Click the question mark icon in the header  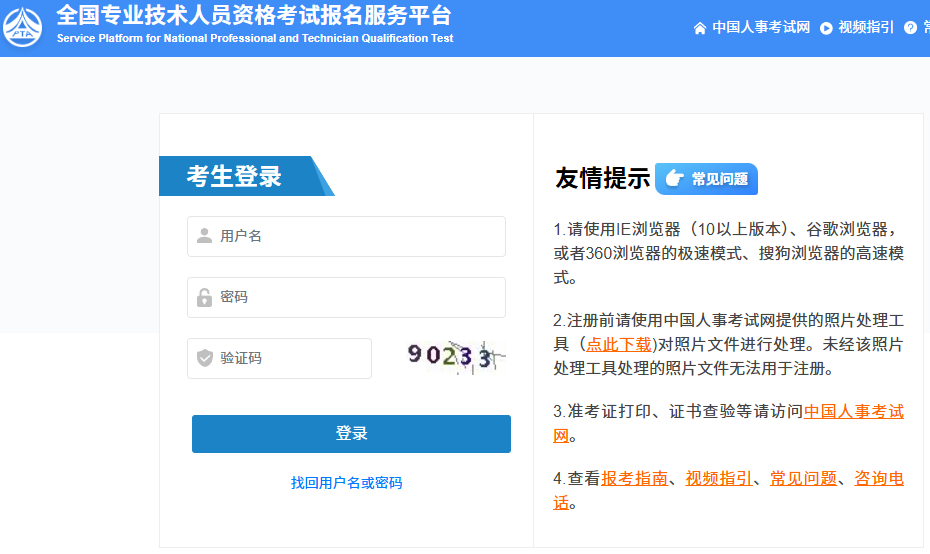(x=910, y=28)
